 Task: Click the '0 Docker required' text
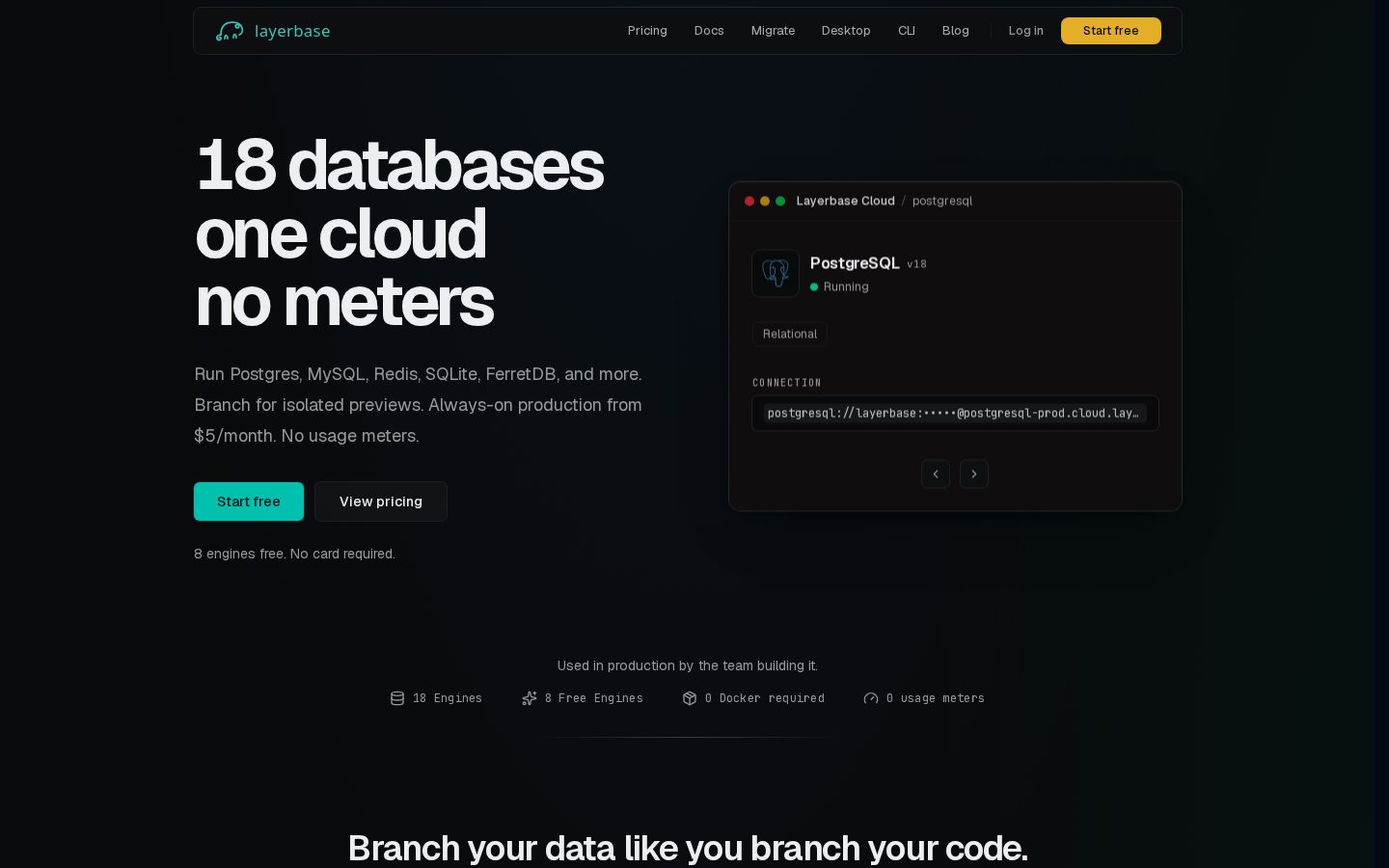(765, 698)
